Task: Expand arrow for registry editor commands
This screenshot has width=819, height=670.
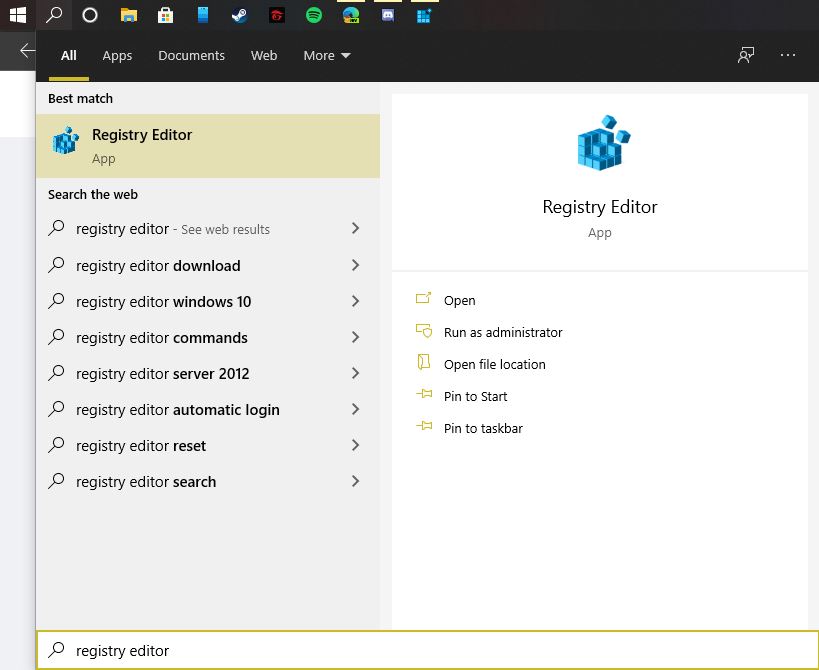Action: click(355, 337)
